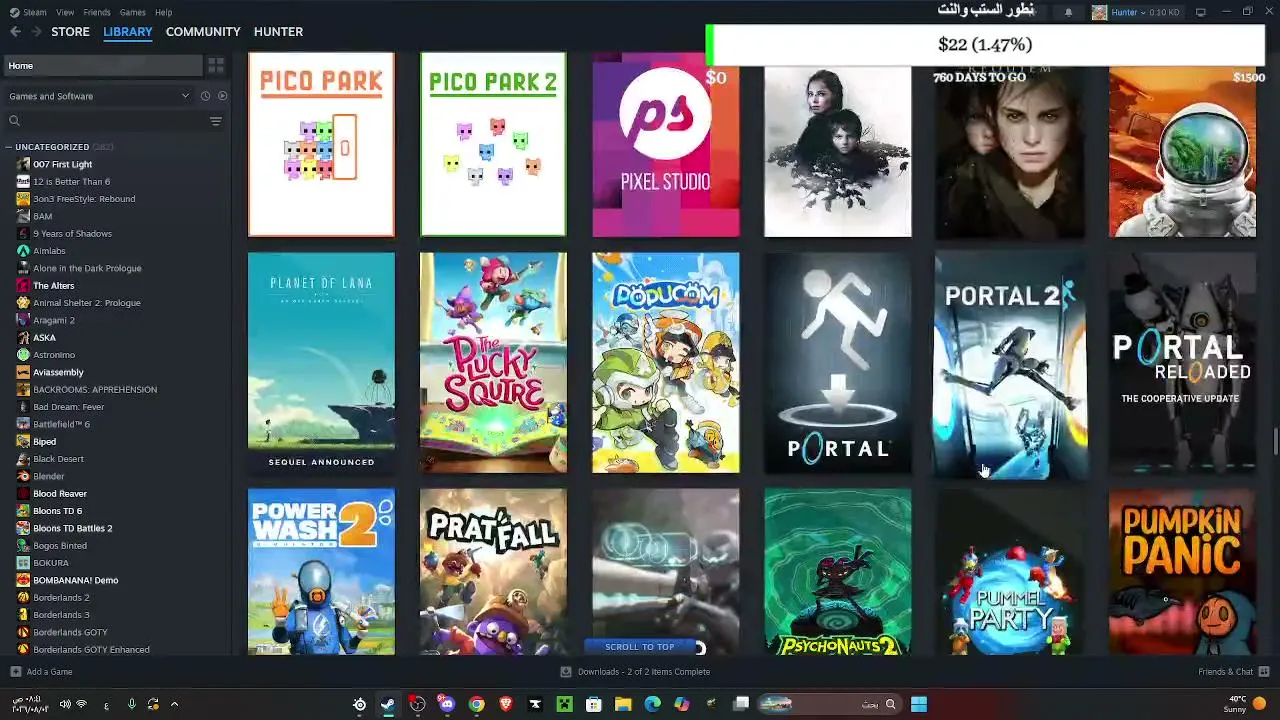Click the forward navigation arrow
Screen dimensions: 1280x720
point(36,32)
